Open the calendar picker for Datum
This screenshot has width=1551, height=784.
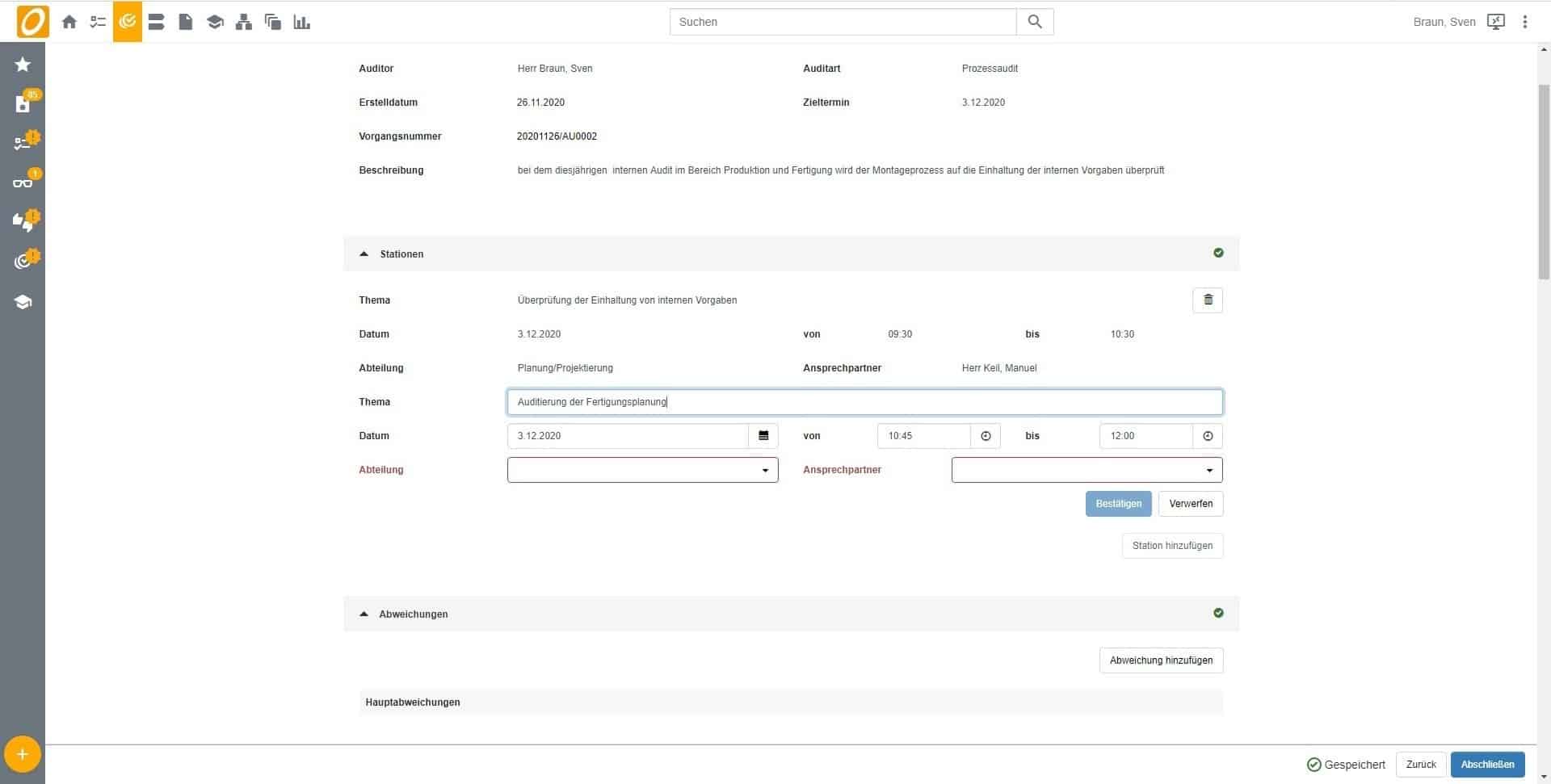(763, 436)
